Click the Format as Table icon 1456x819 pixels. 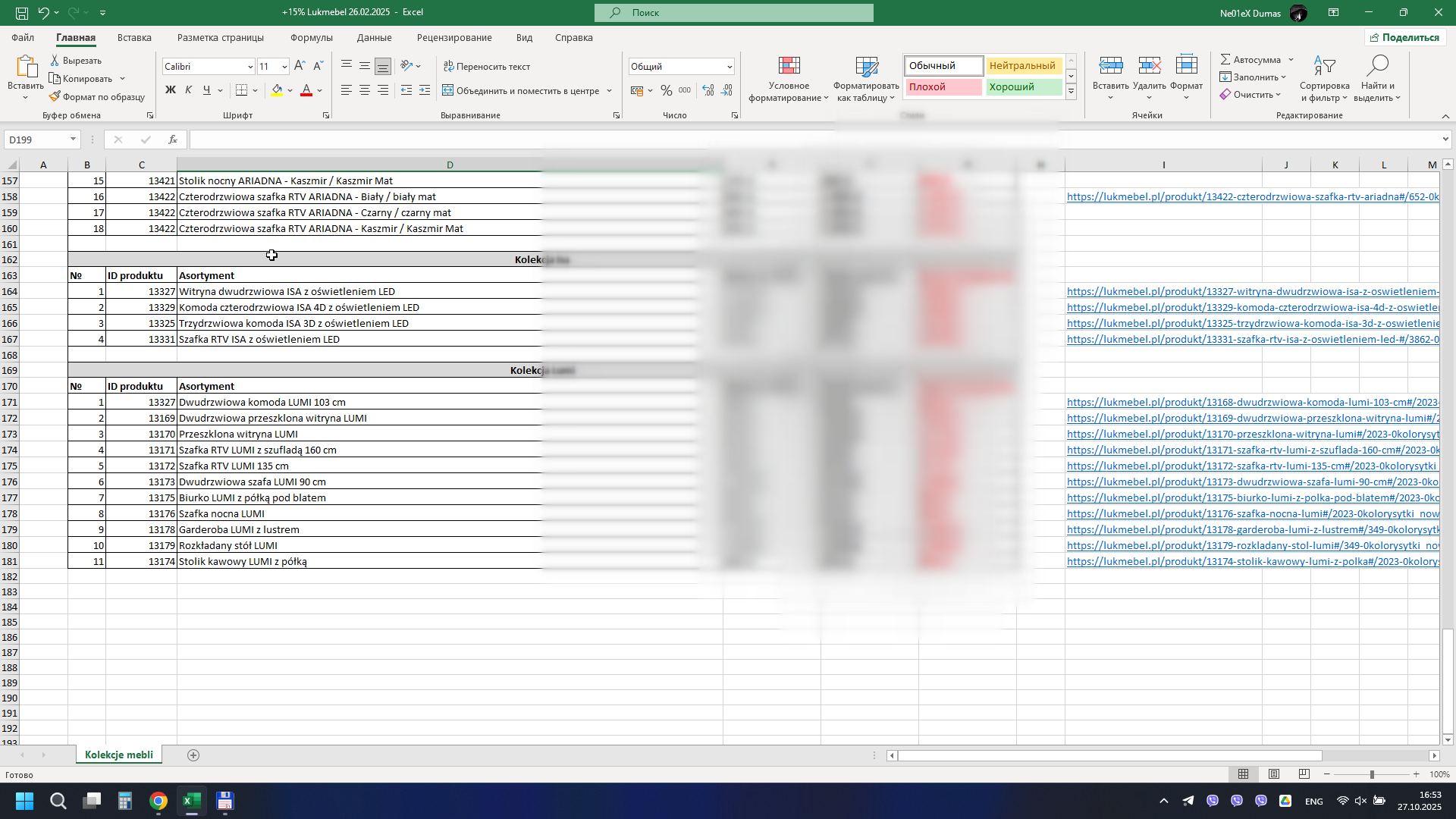tap(866, 67)
